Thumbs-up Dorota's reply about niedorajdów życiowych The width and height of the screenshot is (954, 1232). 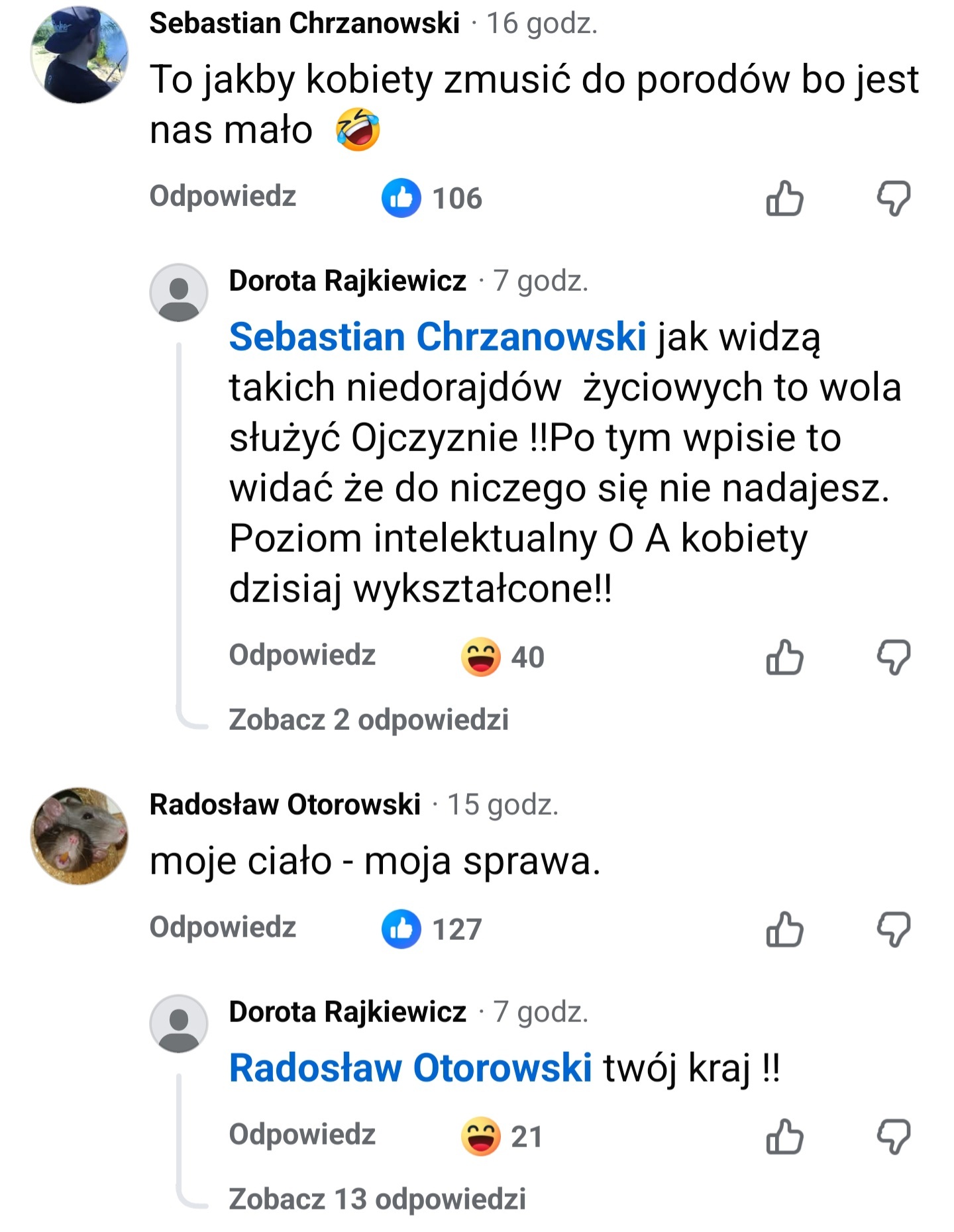(x=784, y=657)
